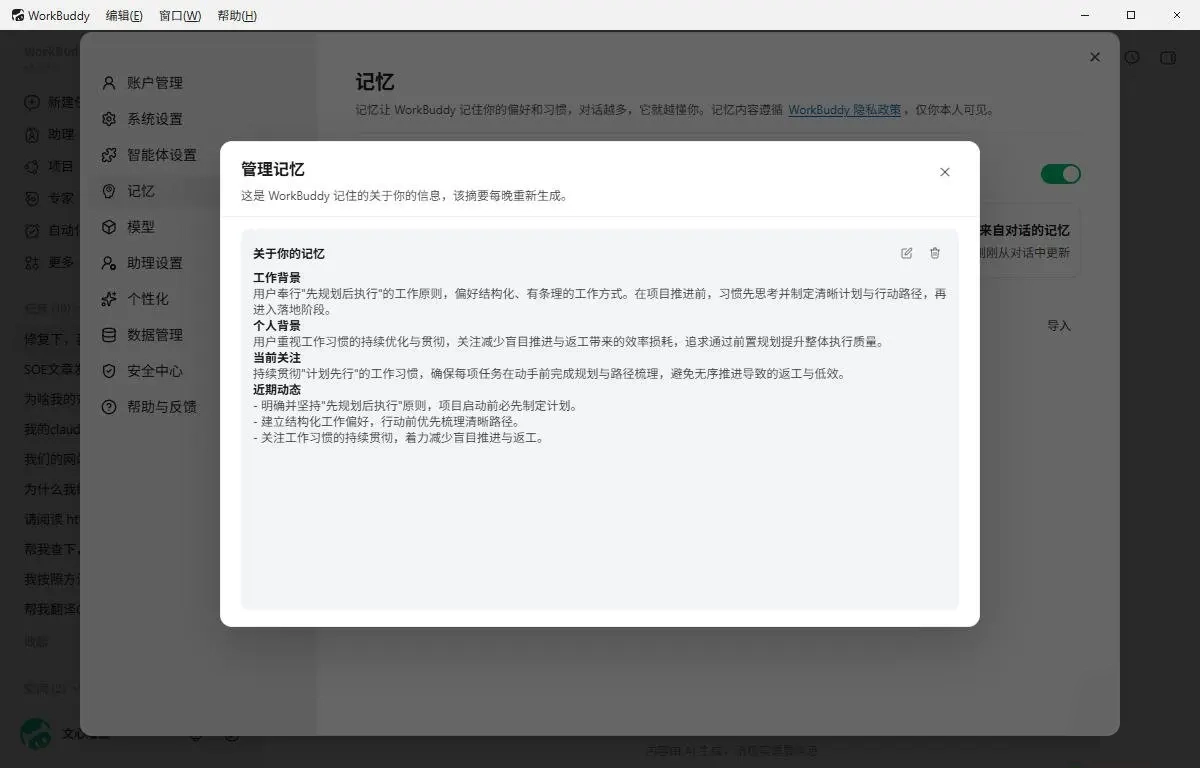The width and height of the screenshot is (1200, 768).
Task: Click the 管理记忆 dialog title
Action: pyautogui.click(x=272, y=169)
